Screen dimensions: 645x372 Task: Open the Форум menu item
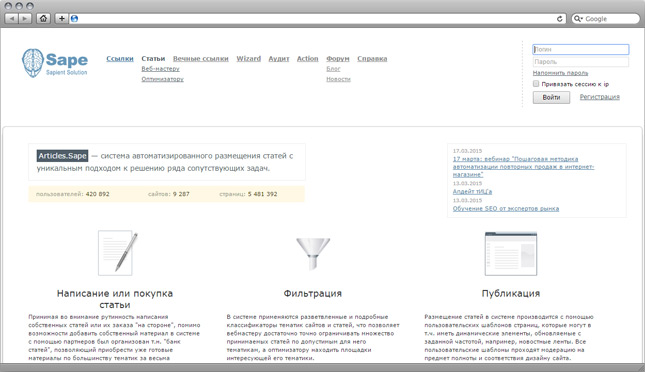[x=338, y=58]
